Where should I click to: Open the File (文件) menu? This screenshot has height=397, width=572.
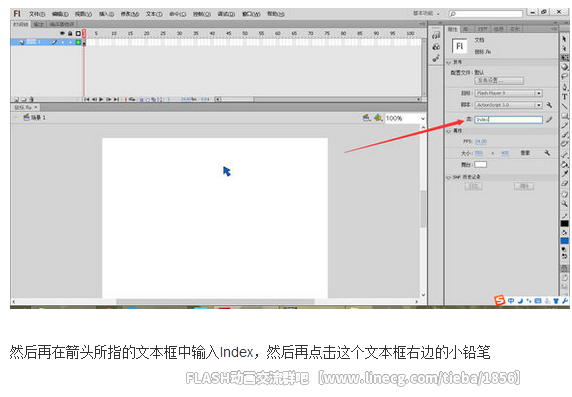(37, 14)
